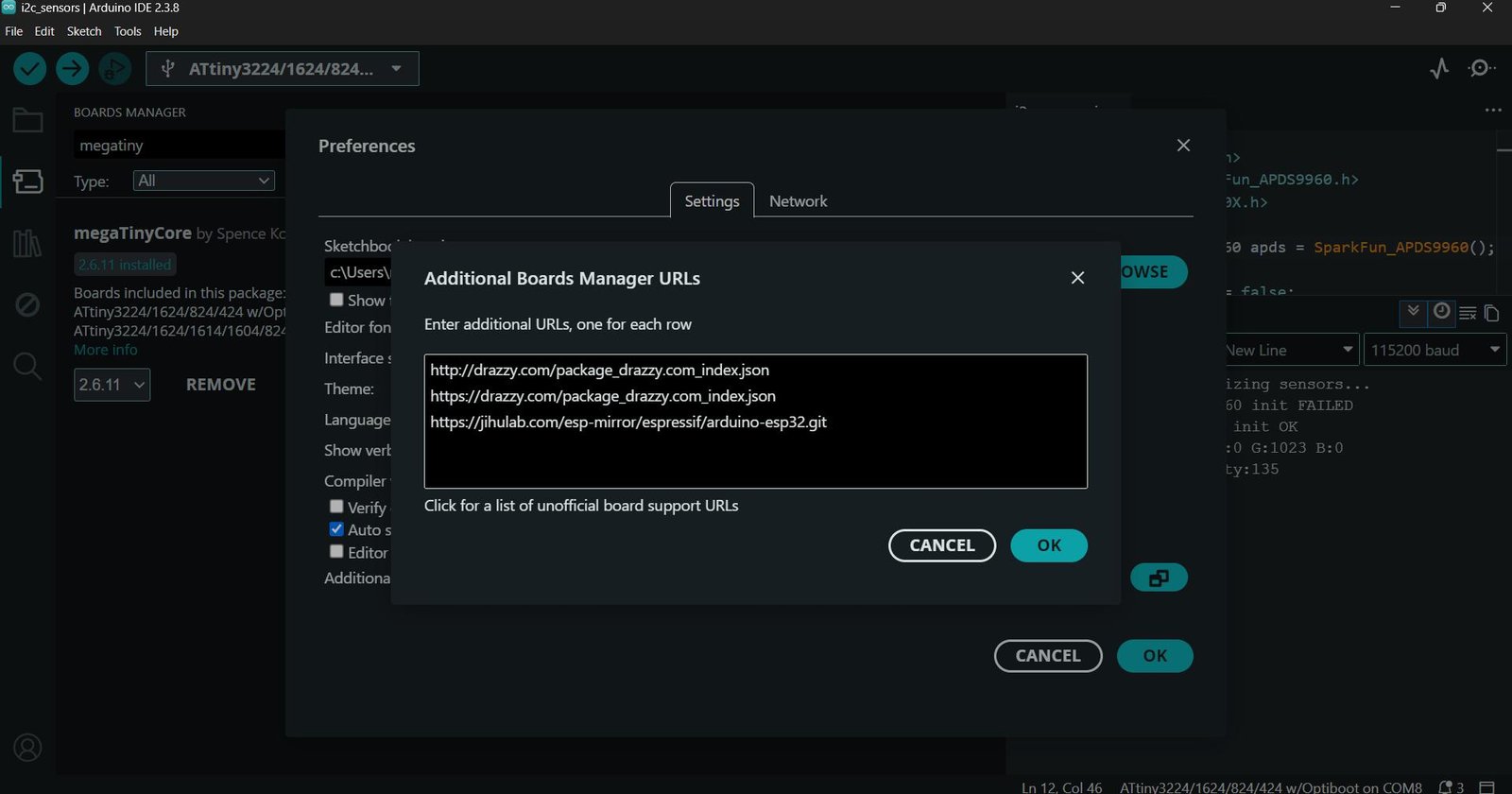Open the Help menu
This screenshot has height=794, width=1512.
coord(166,31)
